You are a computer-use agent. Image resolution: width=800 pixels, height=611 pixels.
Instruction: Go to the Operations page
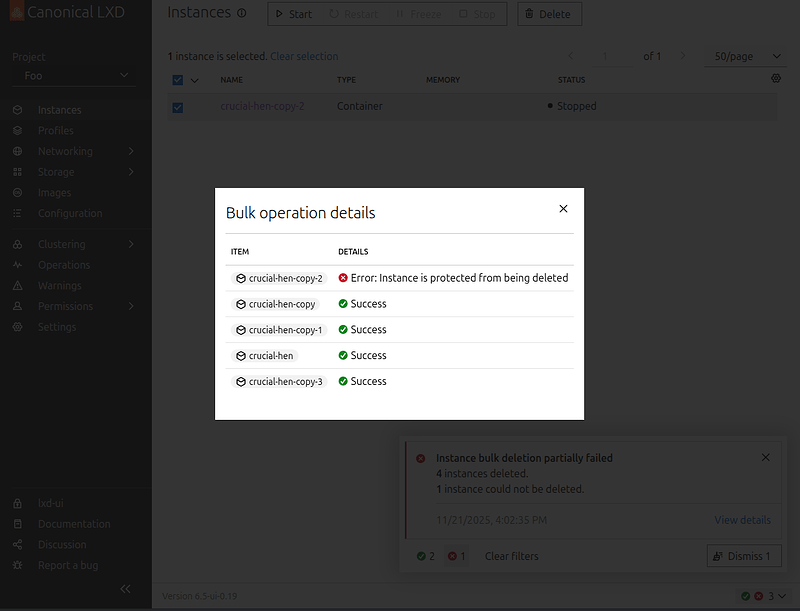click(x=64, y=265)
